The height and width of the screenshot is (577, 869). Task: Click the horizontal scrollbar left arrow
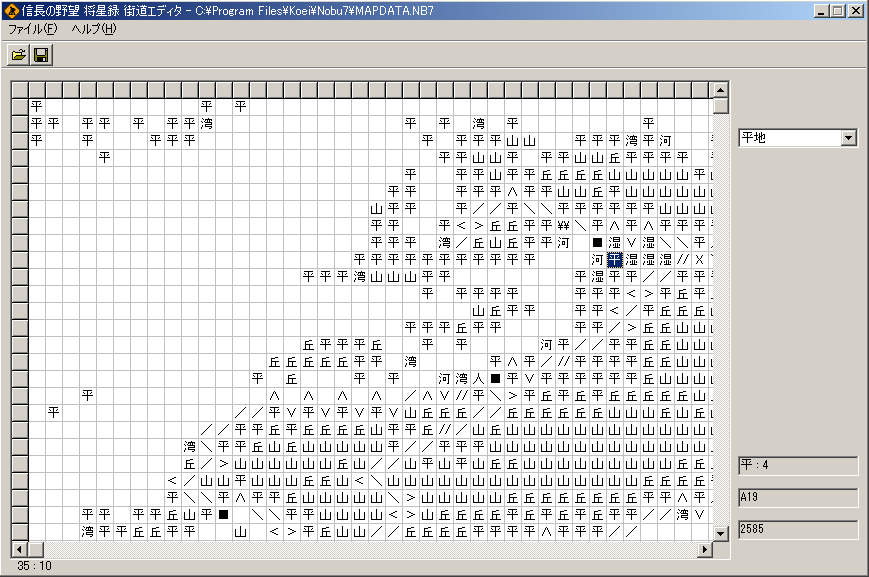tap(19, 549)
